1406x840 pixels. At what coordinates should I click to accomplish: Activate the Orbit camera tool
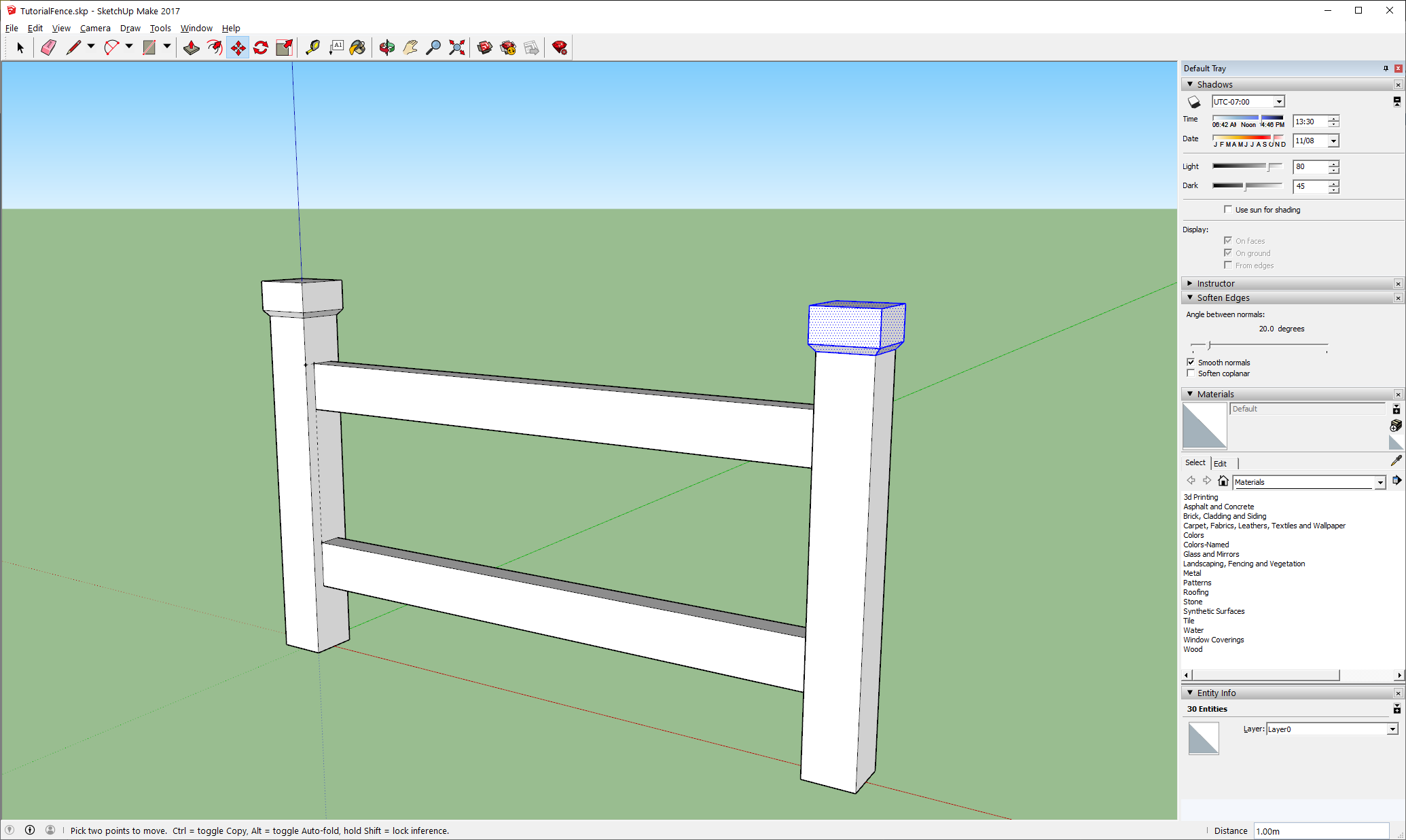(x=387, y=48)
